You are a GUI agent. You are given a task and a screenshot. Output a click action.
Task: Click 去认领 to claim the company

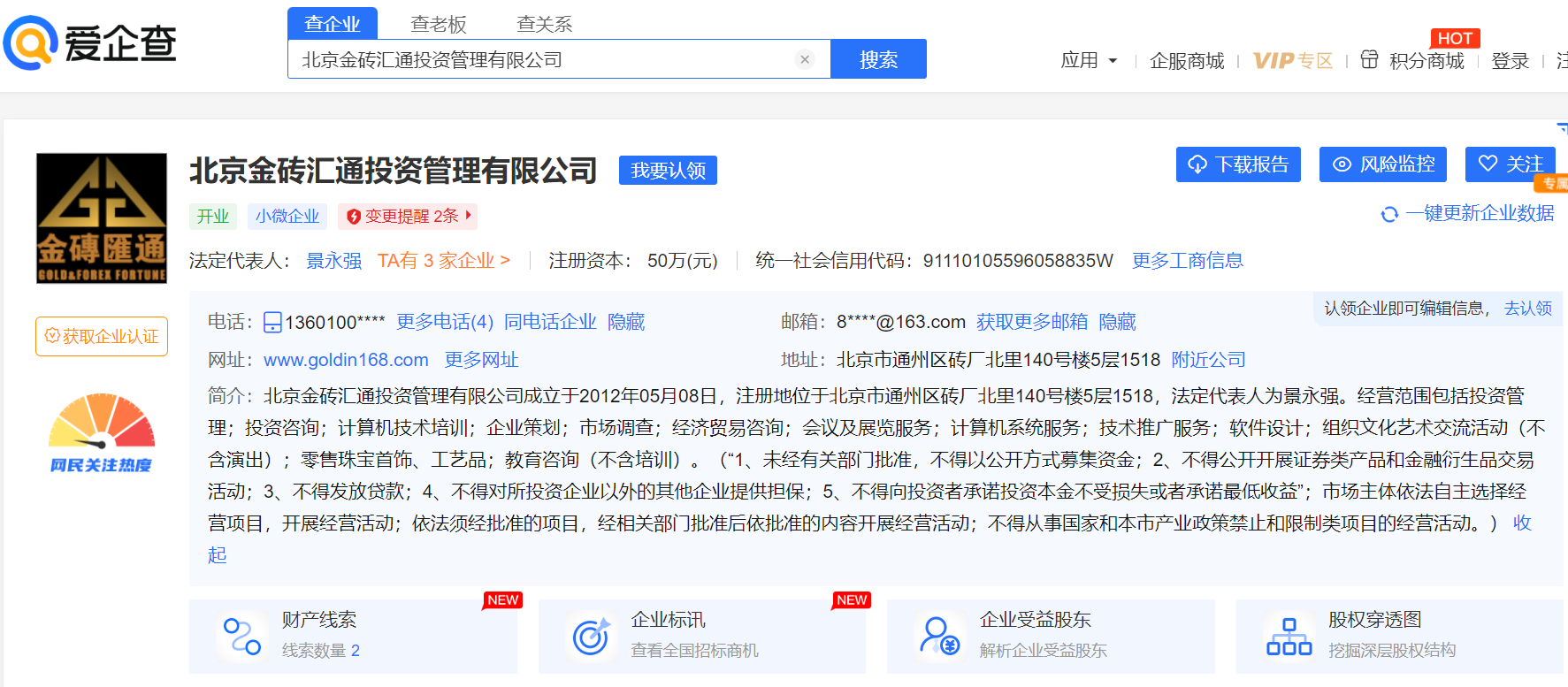click(1528, 308)
